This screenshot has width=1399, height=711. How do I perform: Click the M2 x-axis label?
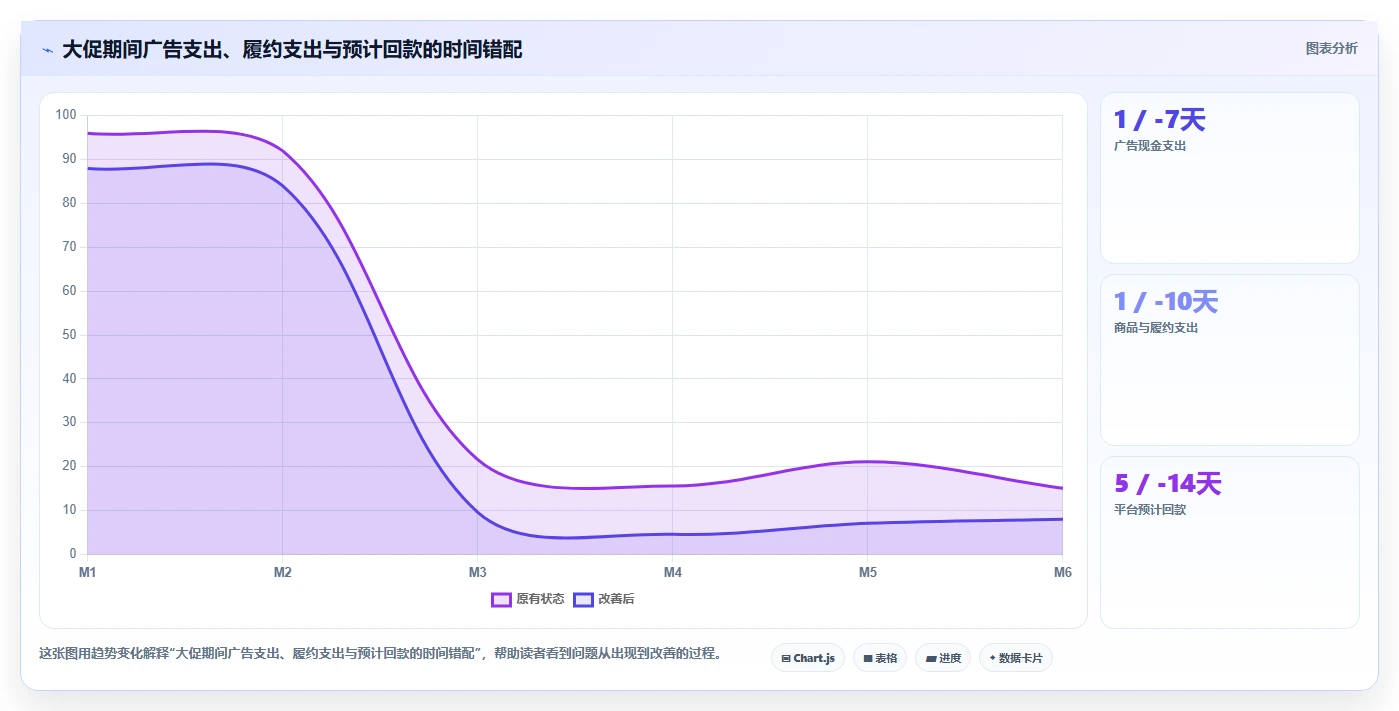(x=282, y=572)
